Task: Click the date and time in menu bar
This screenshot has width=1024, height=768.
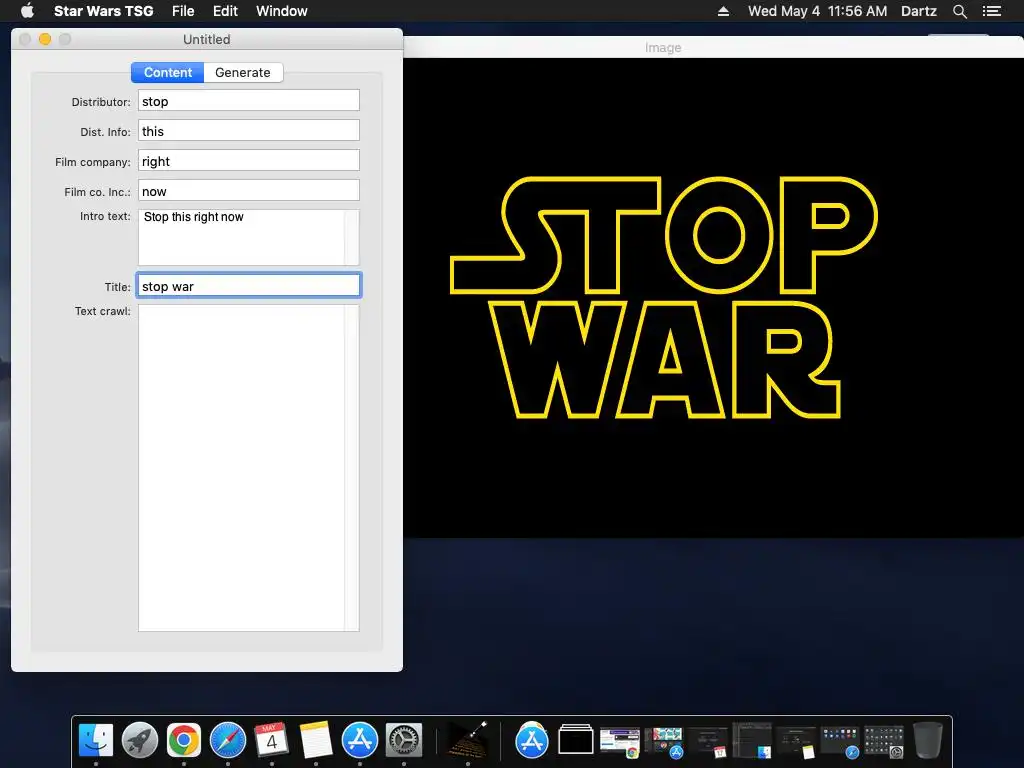Action: point(818,11)
